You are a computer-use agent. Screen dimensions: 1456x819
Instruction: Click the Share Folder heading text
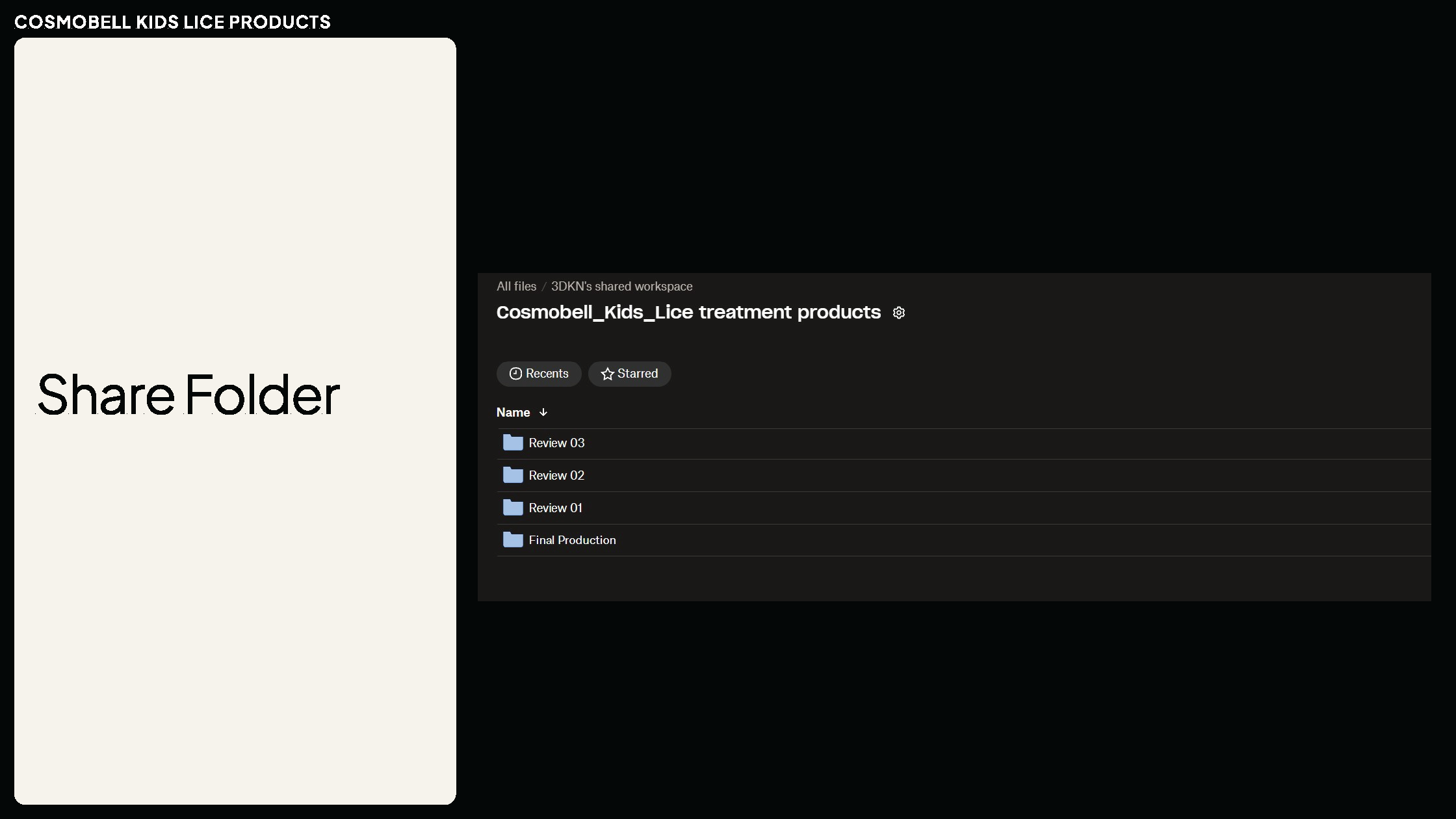point(188,395)
